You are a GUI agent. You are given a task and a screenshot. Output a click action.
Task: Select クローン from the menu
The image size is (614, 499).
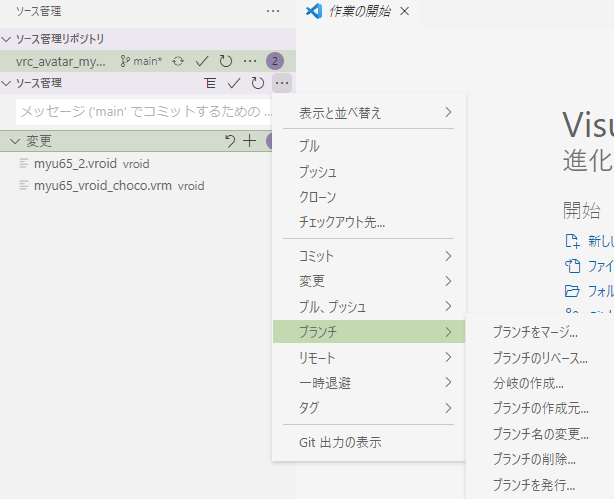click(x=368, y=197)
